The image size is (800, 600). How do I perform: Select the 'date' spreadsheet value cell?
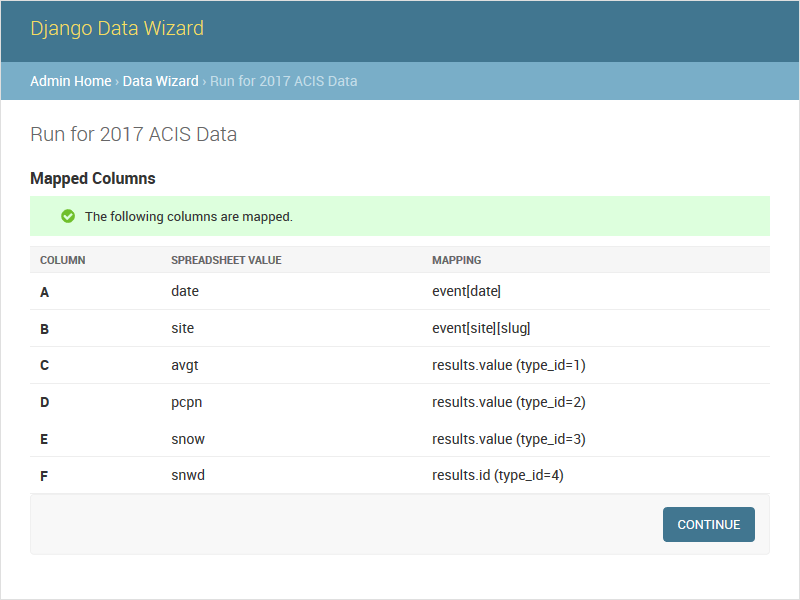(185, 292)
